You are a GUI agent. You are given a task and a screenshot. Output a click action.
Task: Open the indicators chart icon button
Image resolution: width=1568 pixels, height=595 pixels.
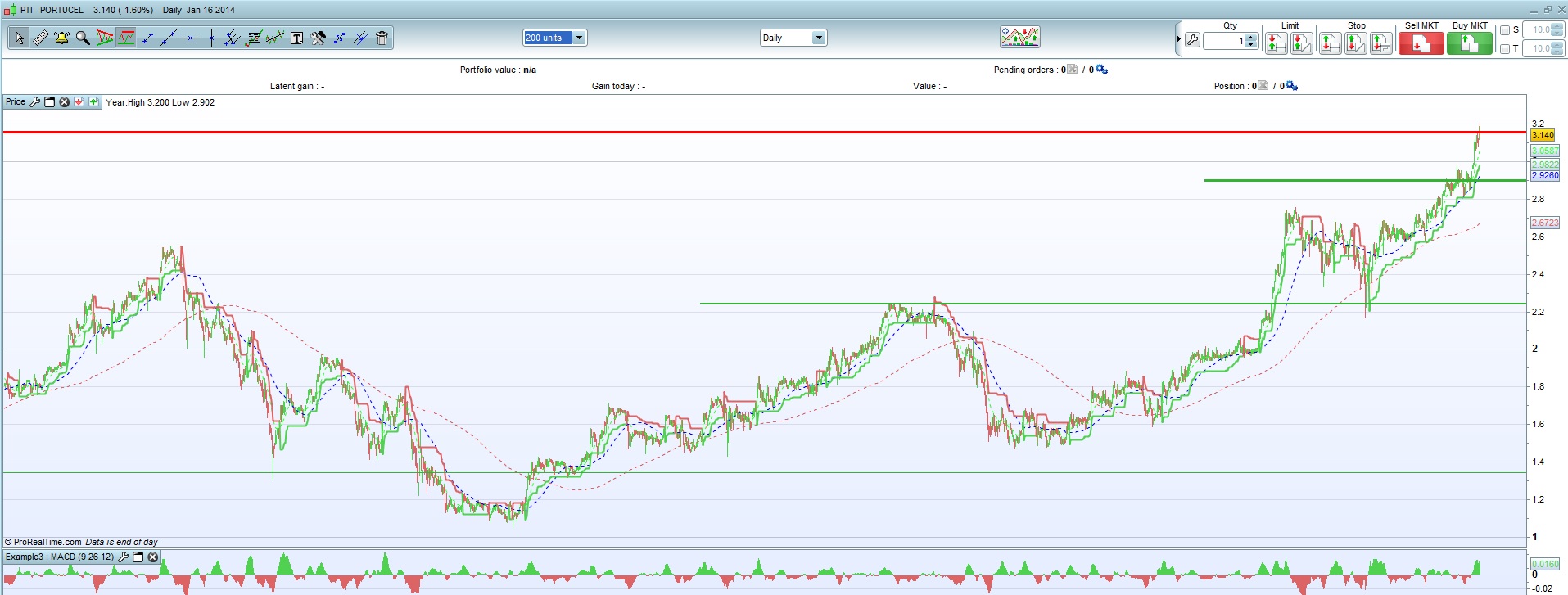click(1019, 37)
